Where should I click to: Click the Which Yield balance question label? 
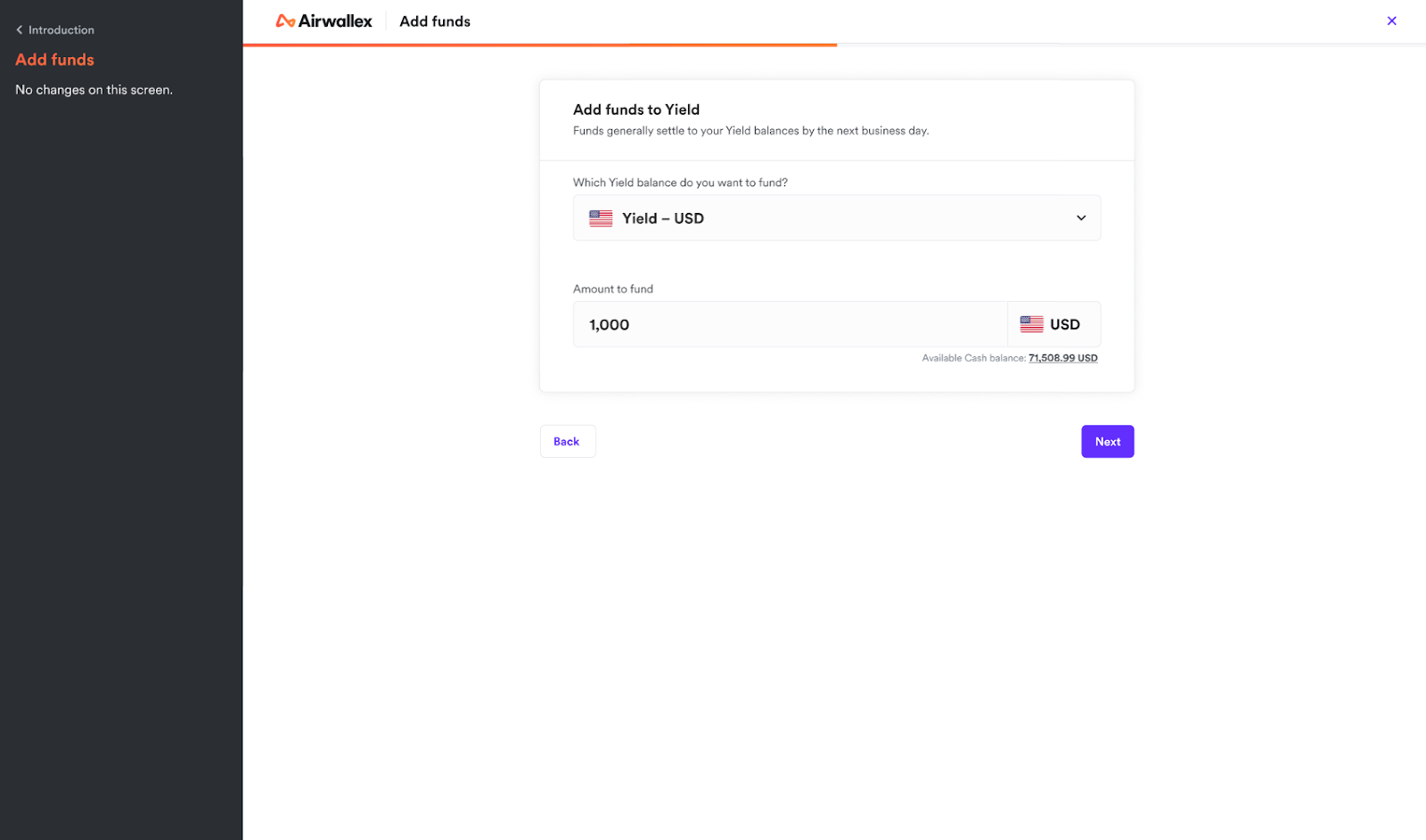(680, 183)
